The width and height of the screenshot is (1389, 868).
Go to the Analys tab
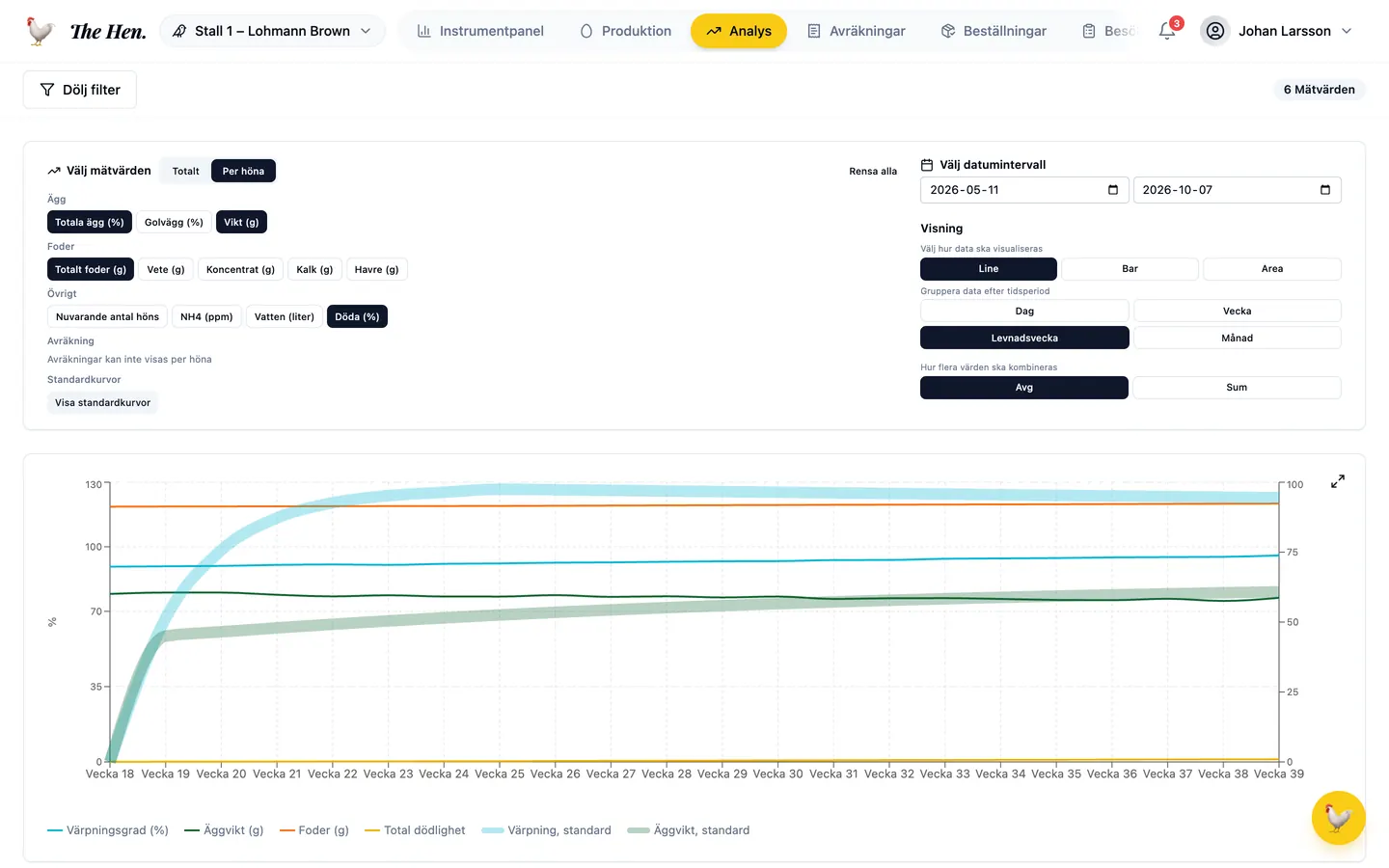click(739, 31)
